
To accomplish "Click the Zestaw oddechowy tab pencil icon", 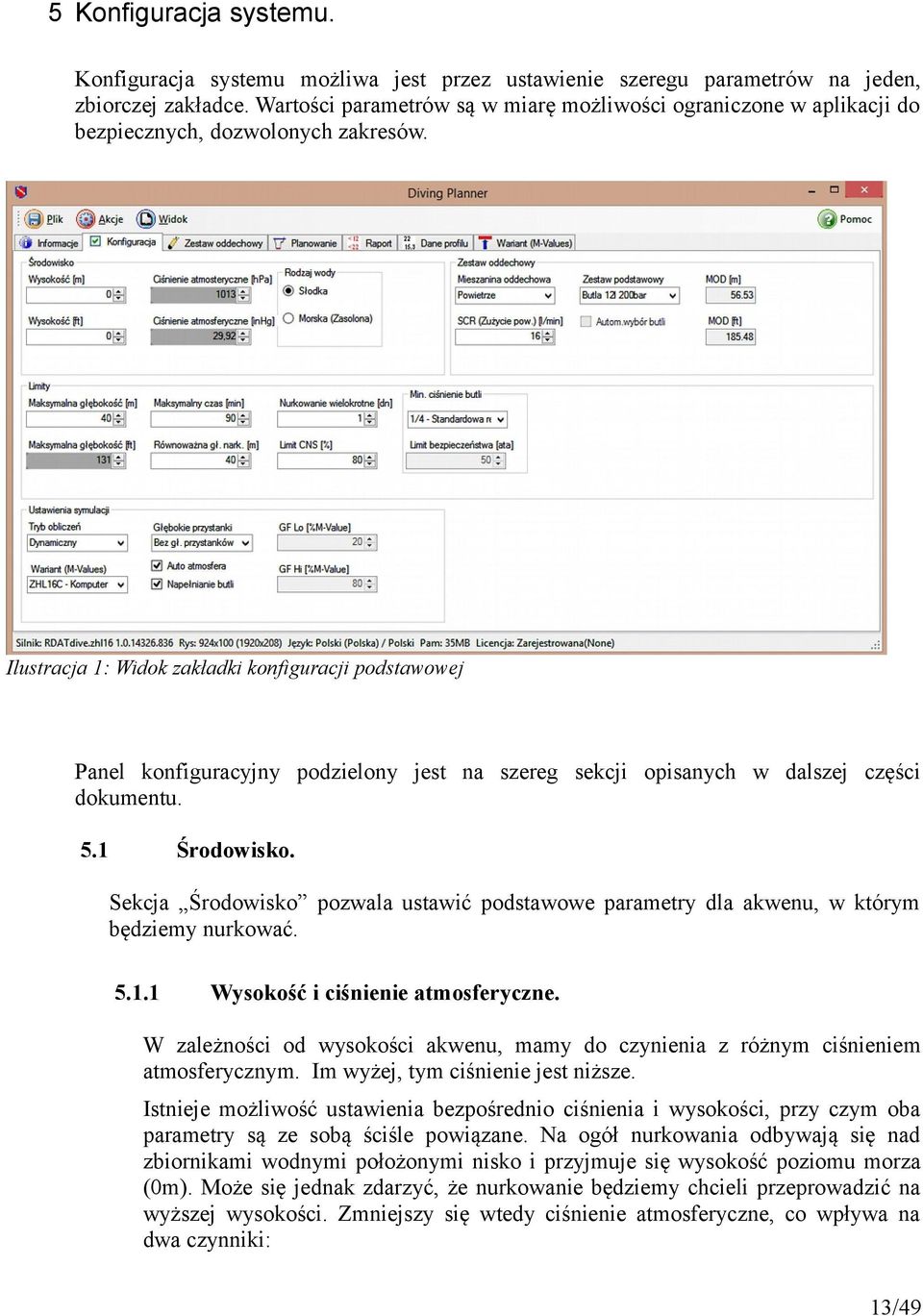I will click(174, 243).
